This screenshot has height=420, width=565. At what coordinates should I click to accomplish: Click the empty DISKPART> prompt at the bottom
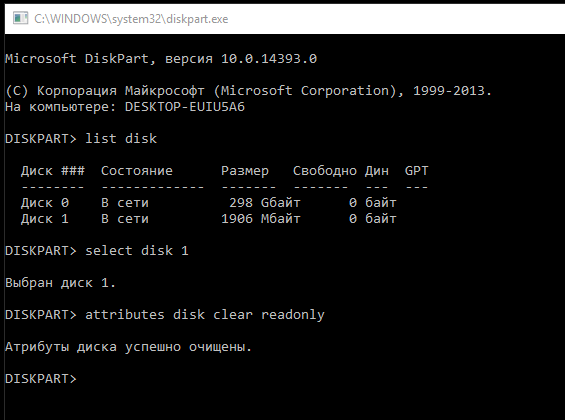[41, 379]
